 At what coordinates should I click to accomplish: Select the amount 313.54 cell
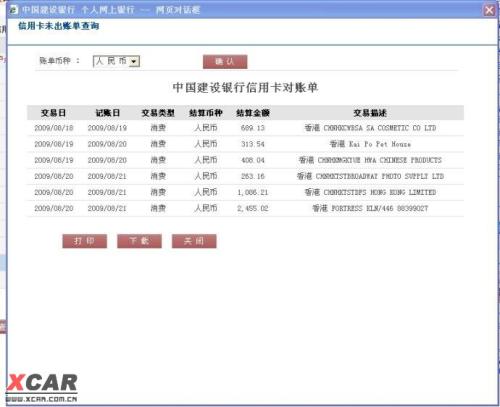pyautogui.click(x=253, y=144)
